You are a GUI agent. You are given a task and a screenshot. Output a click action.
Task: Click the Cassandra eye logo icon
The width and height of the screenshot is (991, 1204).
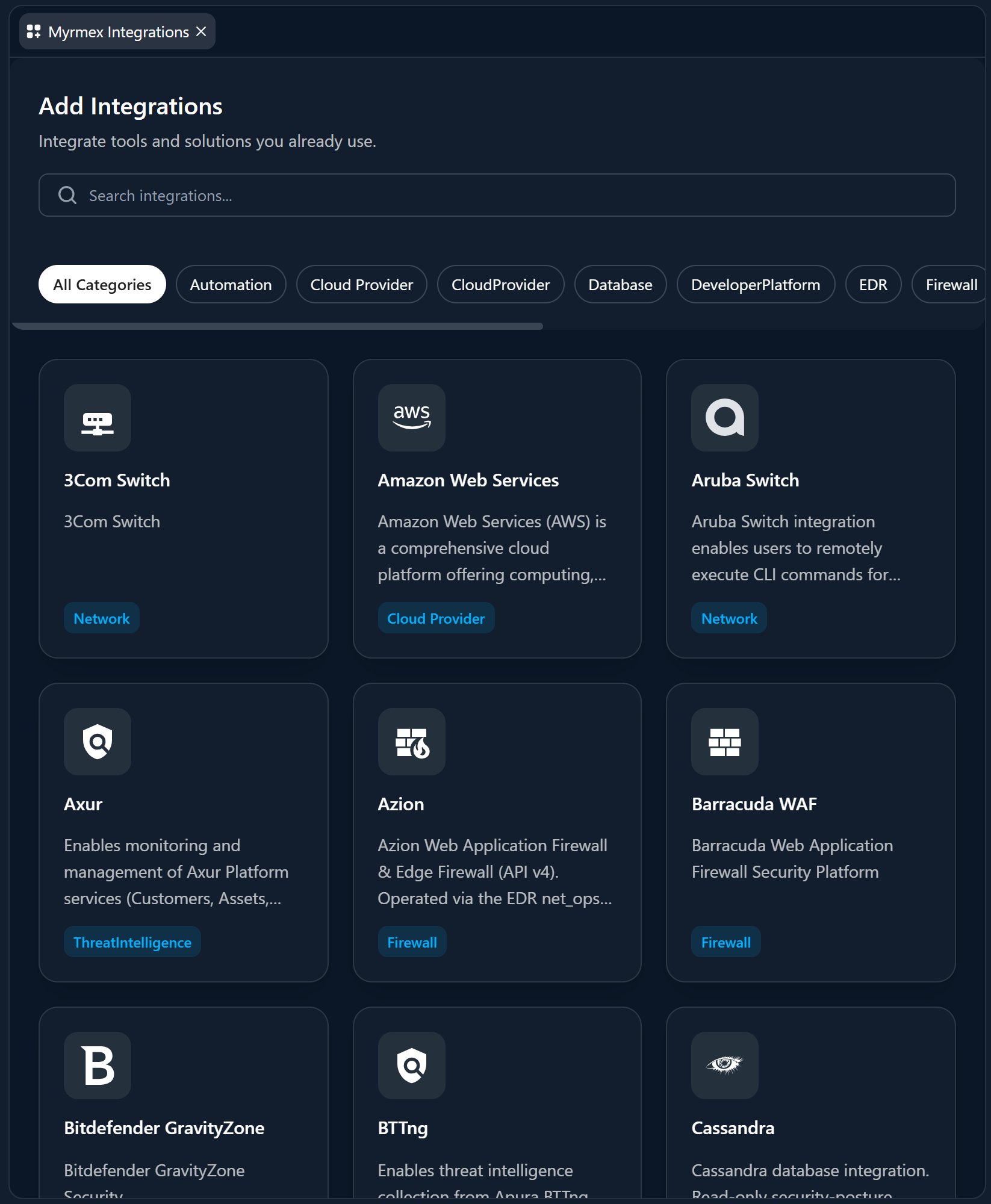725,1066
